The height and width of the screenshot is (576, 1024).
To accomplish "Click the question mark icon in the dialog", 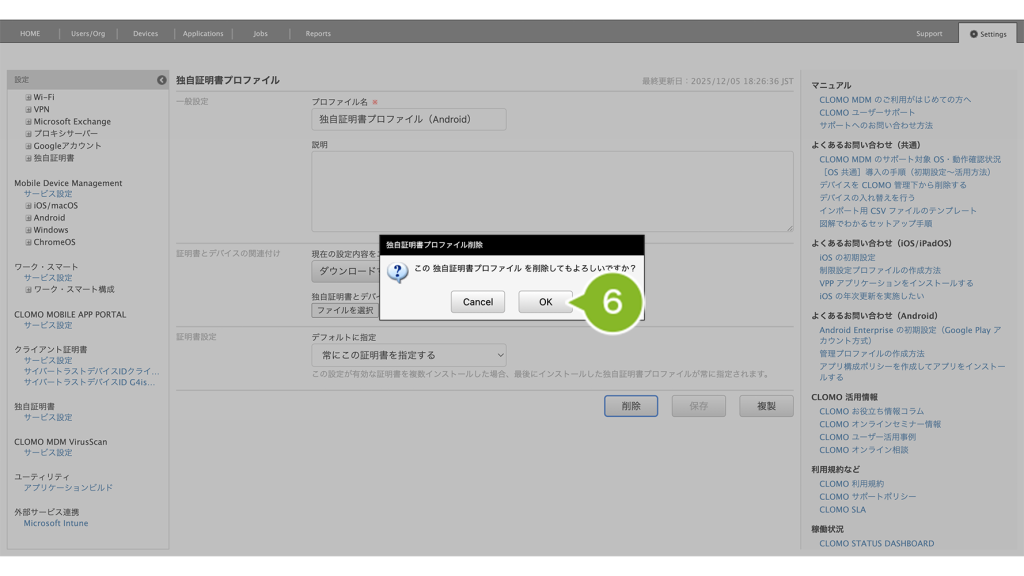I will tap(397, 271).
